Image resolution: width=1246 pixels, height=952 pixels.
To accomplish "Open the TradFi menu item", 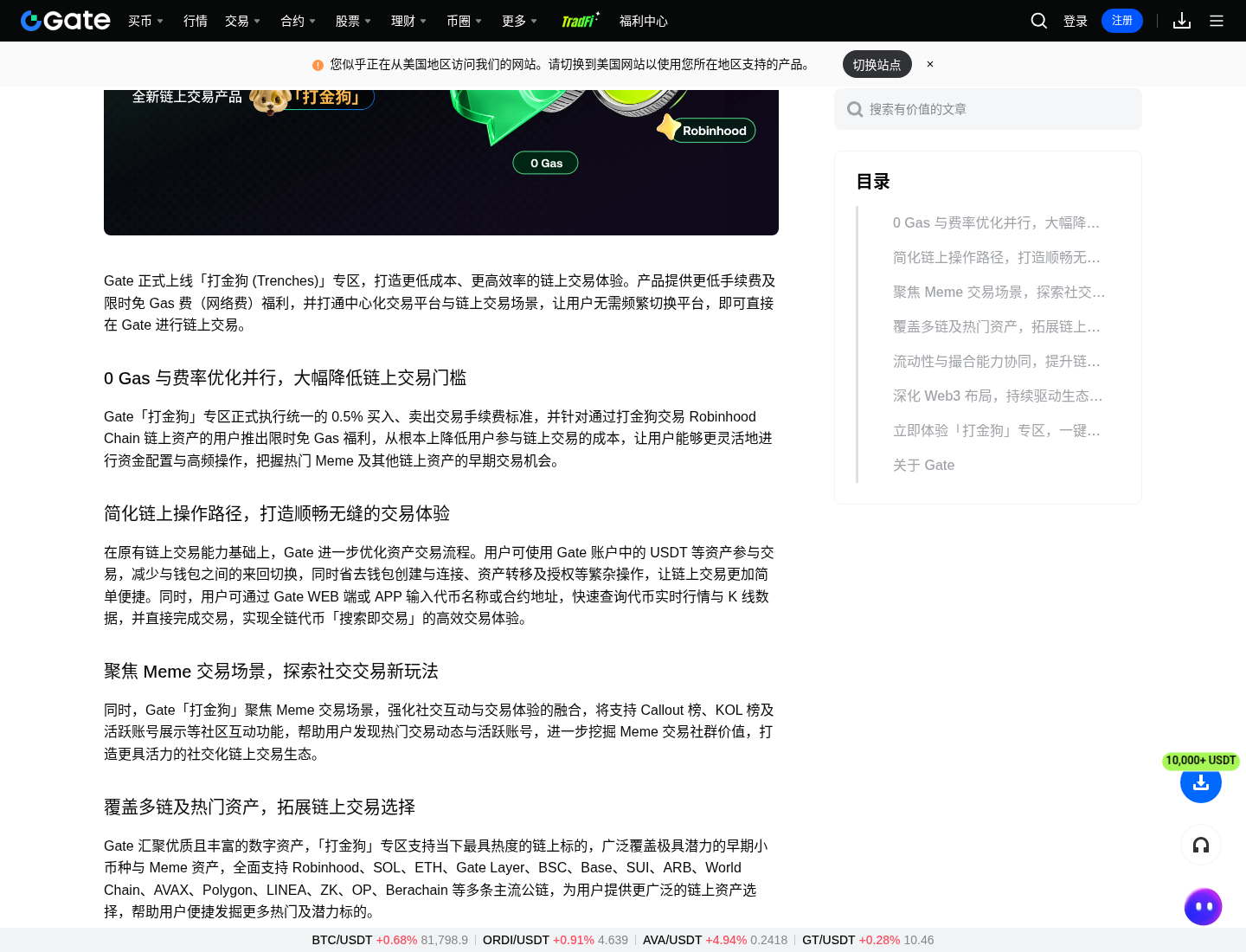I will [580, 21].
